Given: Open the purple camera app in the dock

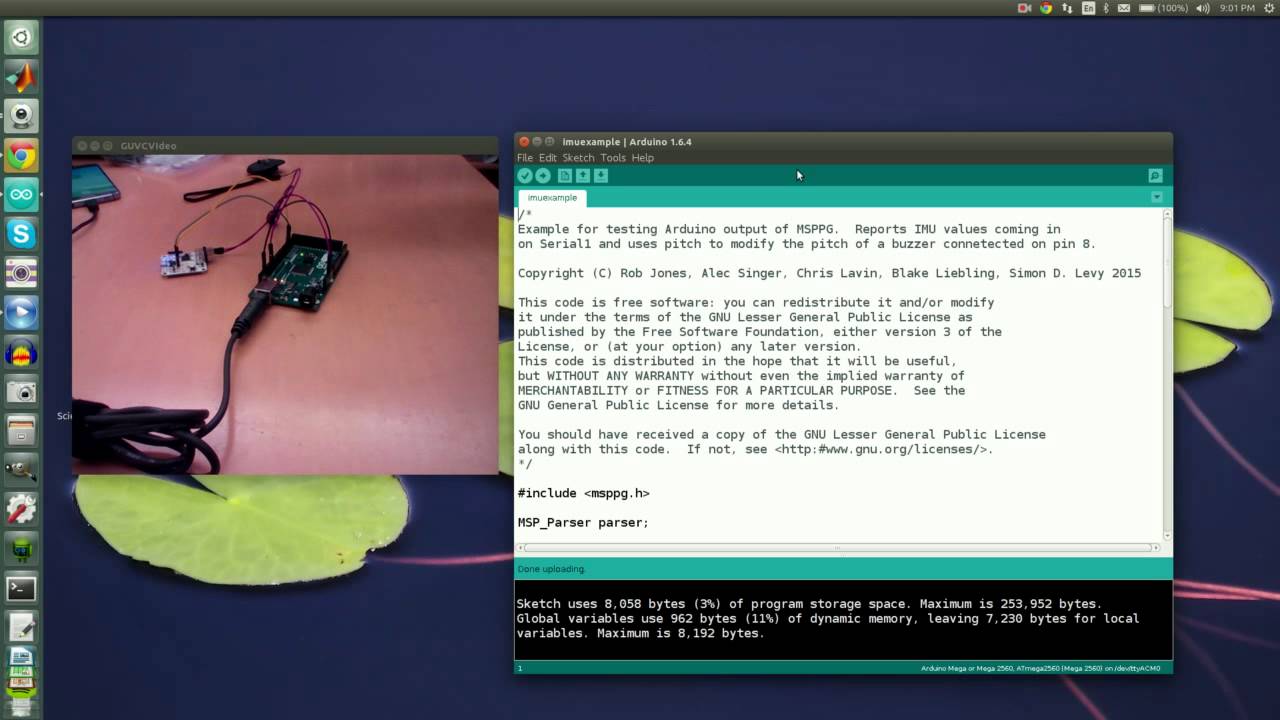Looking at the screenshot, I should [21, 273].
